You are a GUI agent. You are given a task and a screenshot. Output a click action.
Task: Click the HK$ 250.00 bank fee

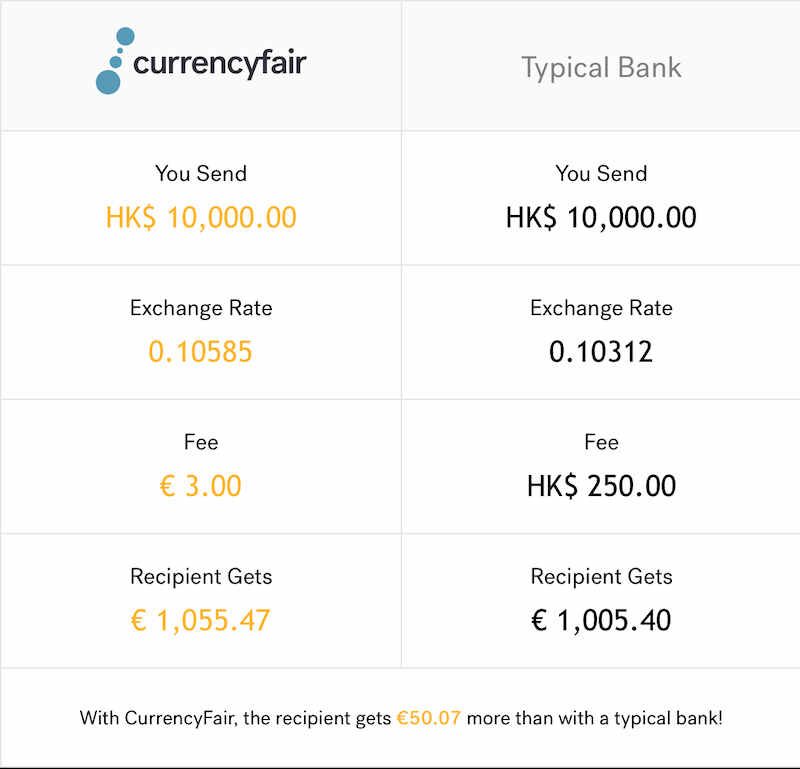(x=602, y=486)
